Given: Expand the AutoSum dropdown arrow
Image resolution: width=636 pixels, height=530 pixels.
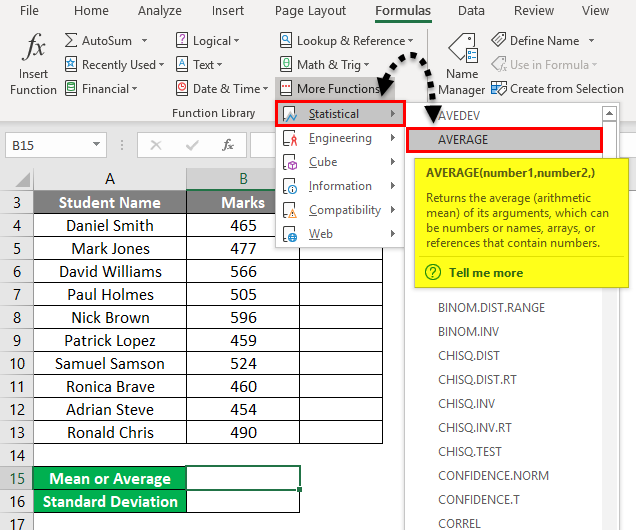Looking at the screenshot, I should (144, 41).
